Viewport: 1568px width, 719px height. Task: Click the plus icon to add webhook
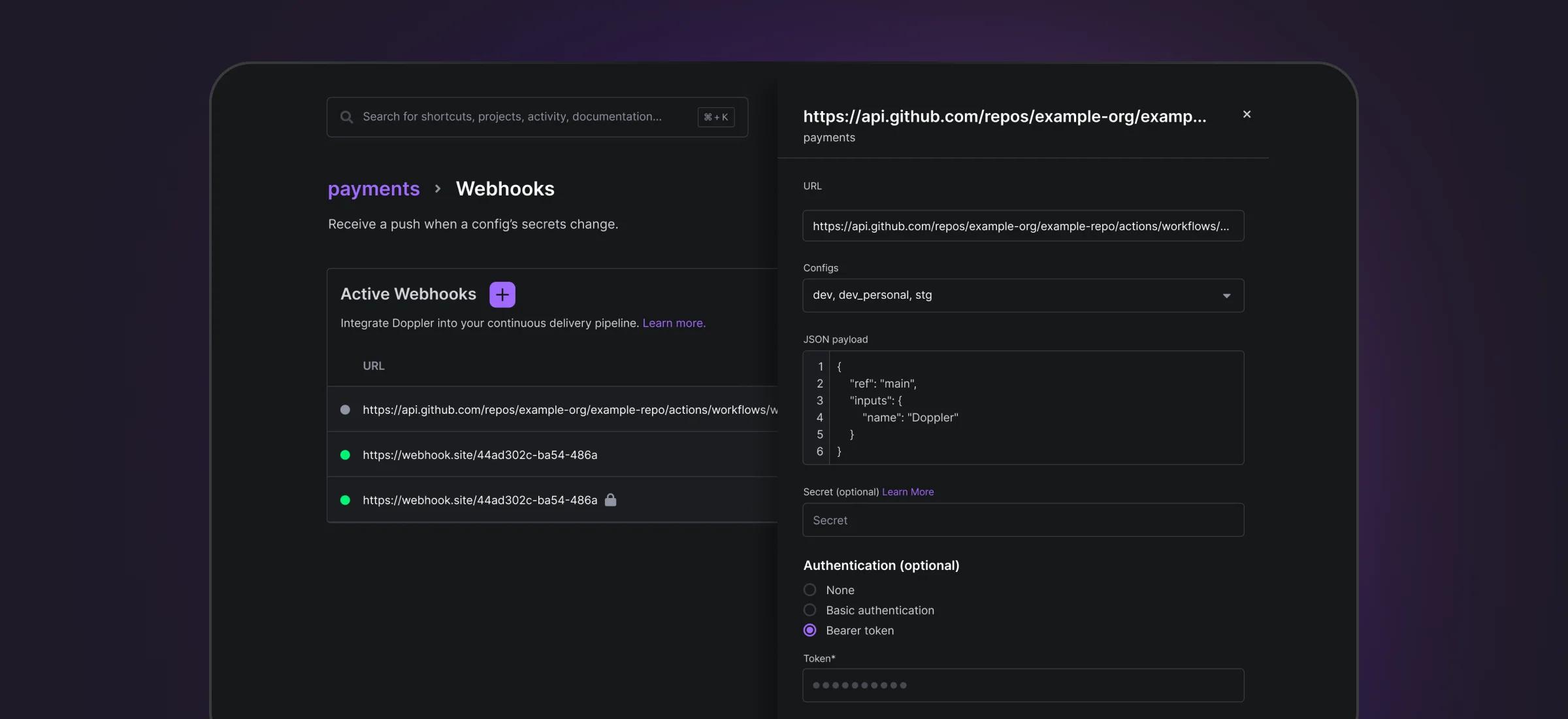pos(502,295)
